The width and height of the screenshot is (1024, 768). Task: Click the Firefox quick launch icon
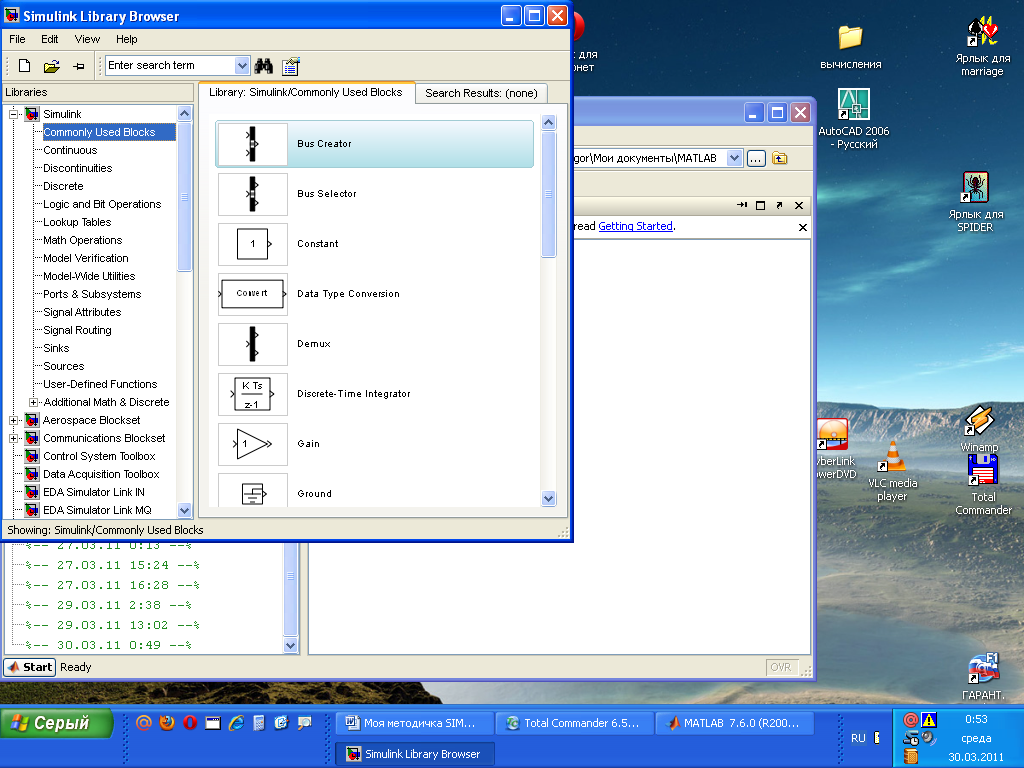[167, 722]
